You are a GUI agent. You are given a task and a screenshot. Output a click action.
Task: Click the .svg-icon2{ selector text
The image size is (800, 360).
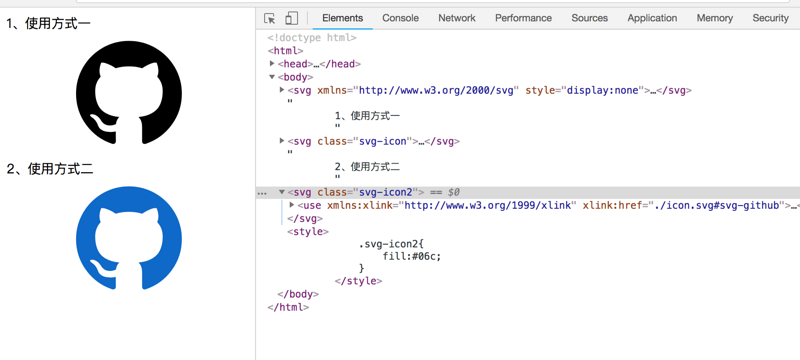[391, 244]
